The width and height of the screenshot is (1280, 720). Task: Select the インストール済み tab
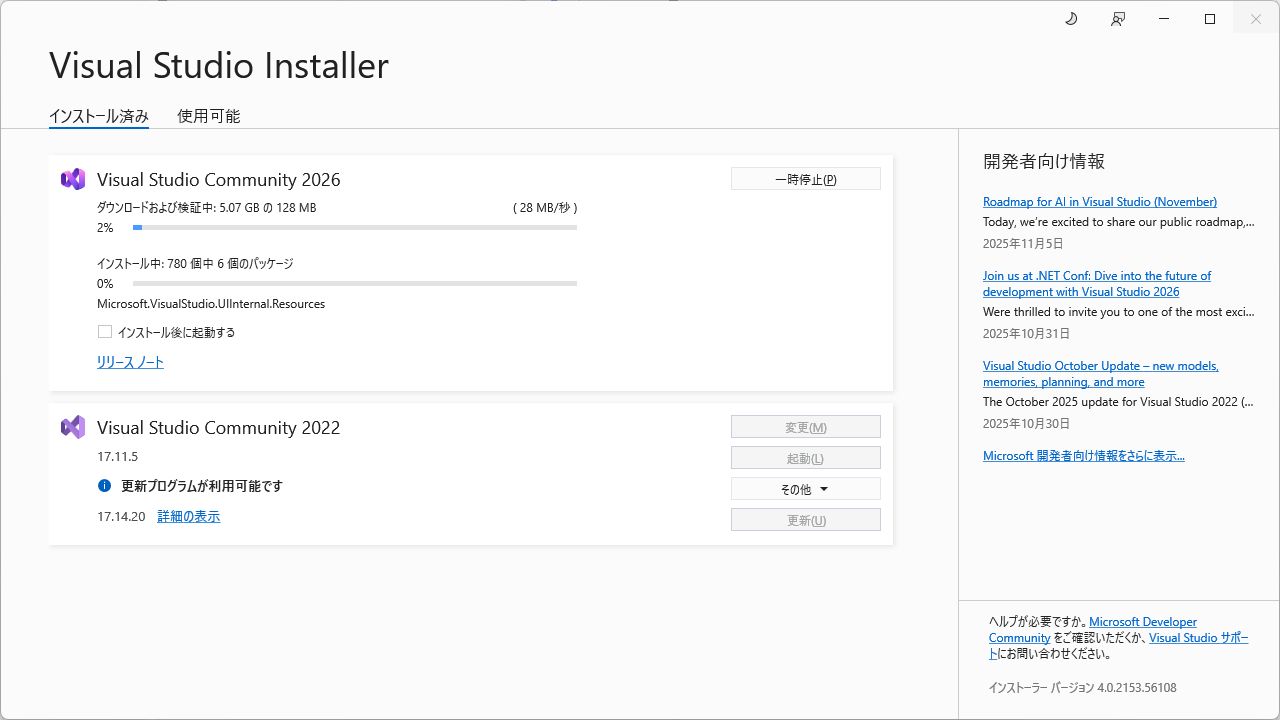99,116
